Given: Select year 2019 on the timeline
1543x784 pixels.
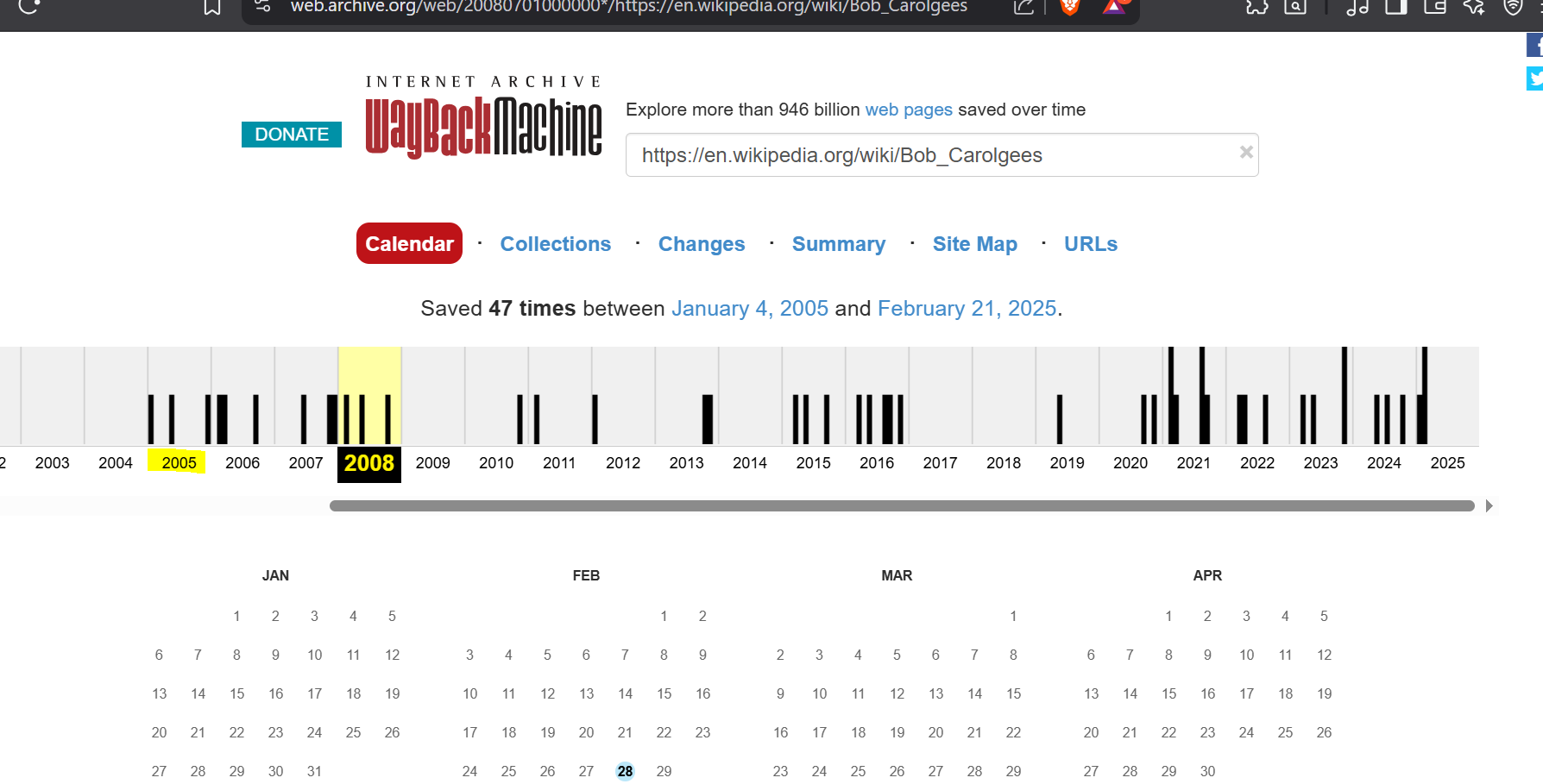Looking at the screenshot, I should (1067, 463).
